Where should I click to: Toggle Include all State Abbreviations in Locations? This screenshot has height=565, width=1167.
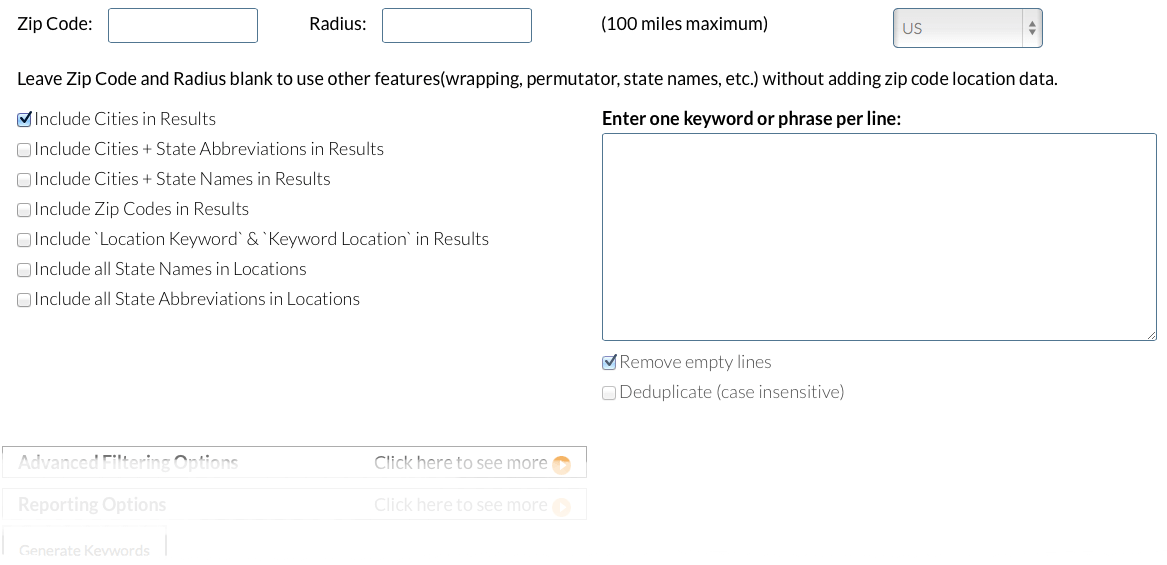pos(24,300)
